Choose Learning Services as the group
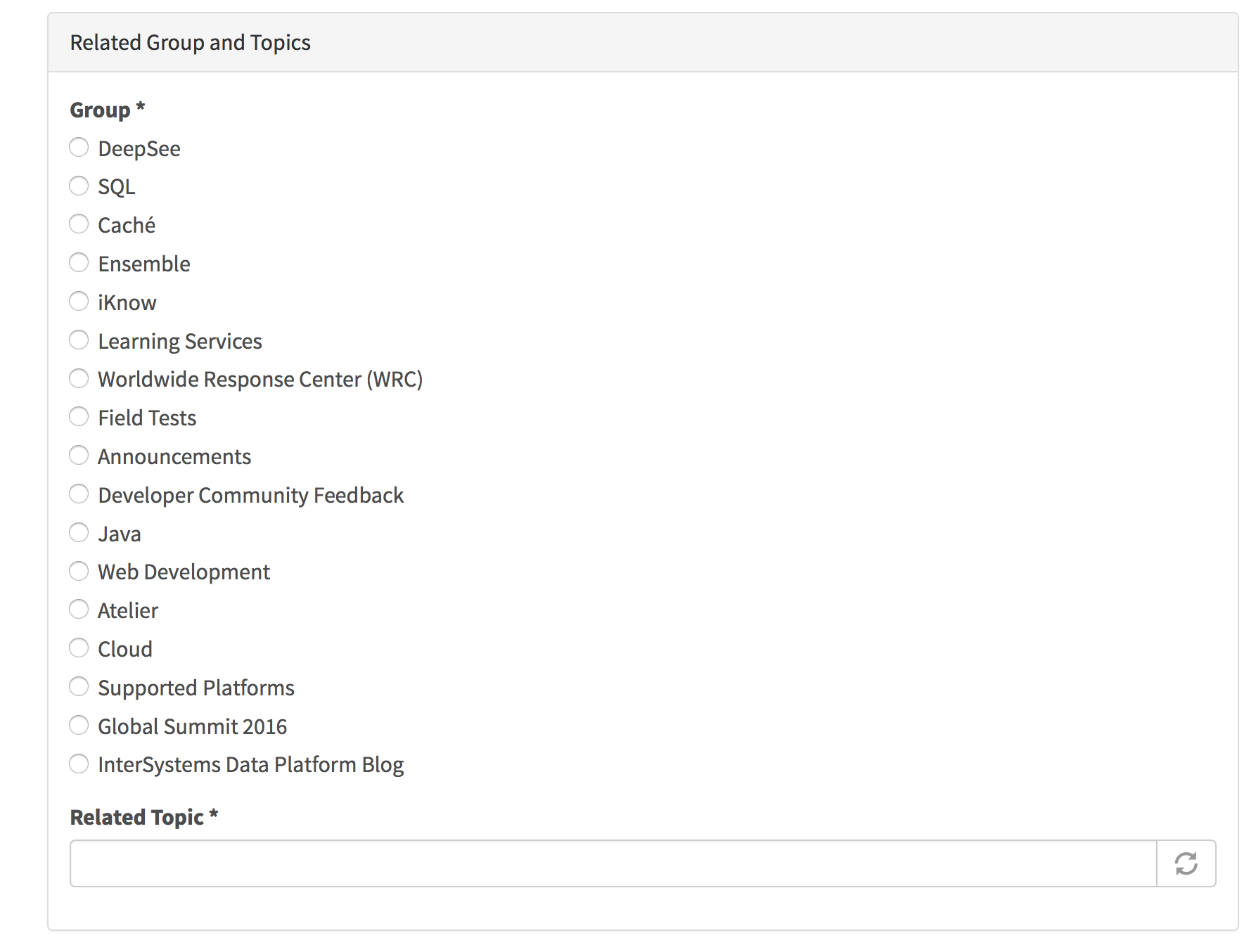 tap(79, 340)
